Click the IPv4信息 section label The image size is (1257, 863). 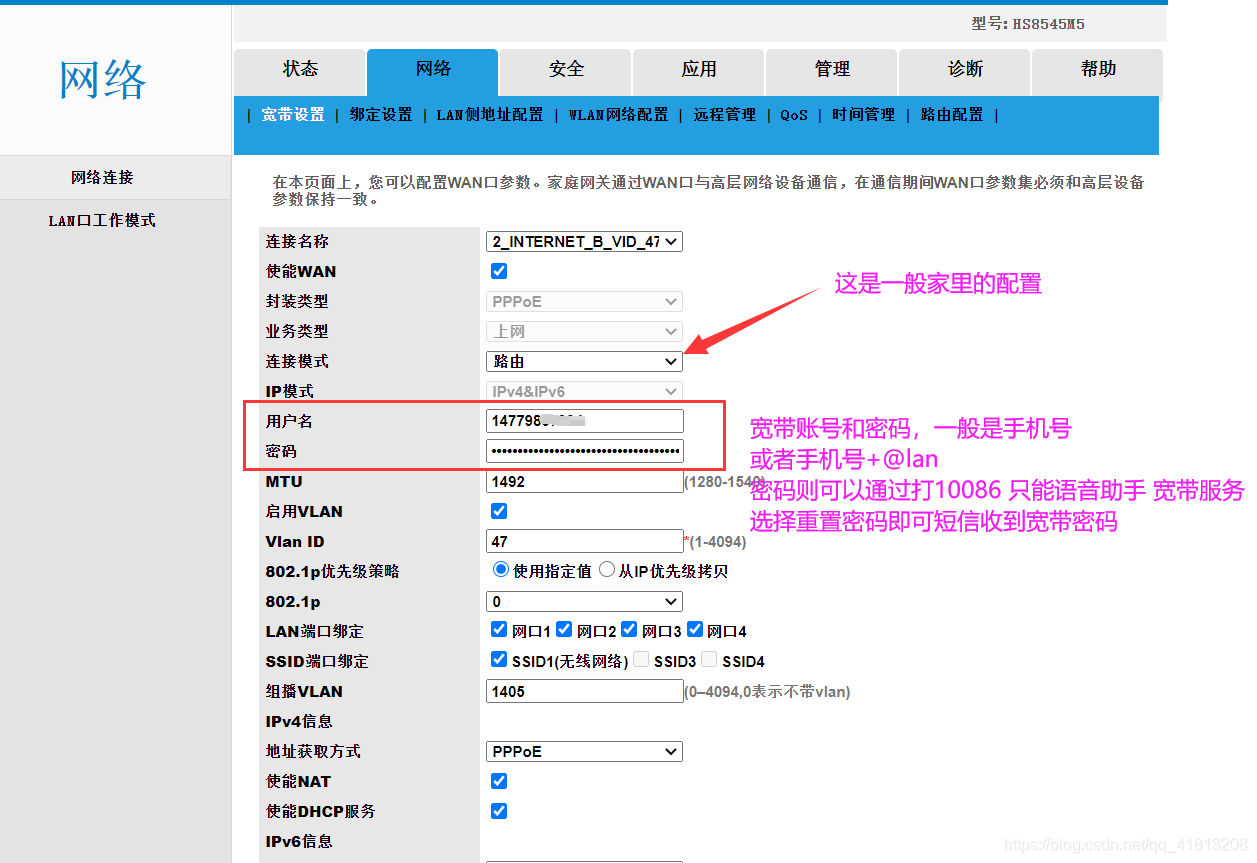coord(299,721)
